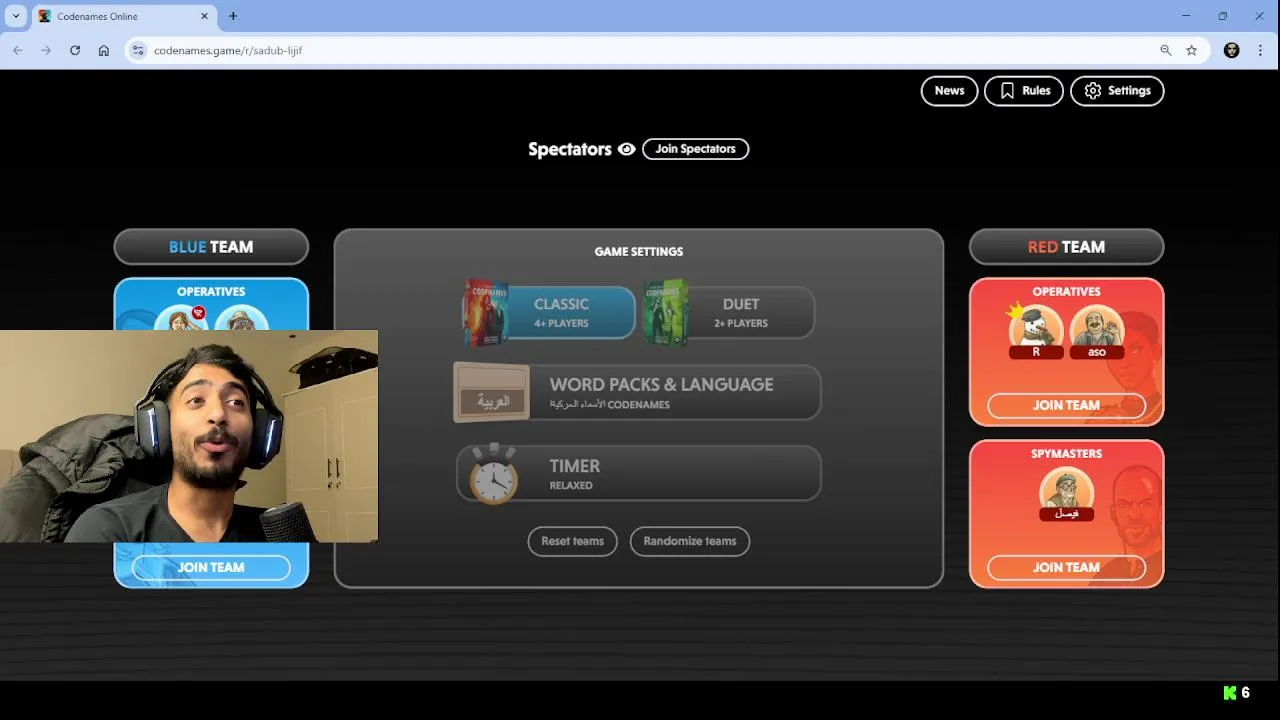
Task: Click the zoom magnifier icon in address bar
Action: (x=1166, y=50)
